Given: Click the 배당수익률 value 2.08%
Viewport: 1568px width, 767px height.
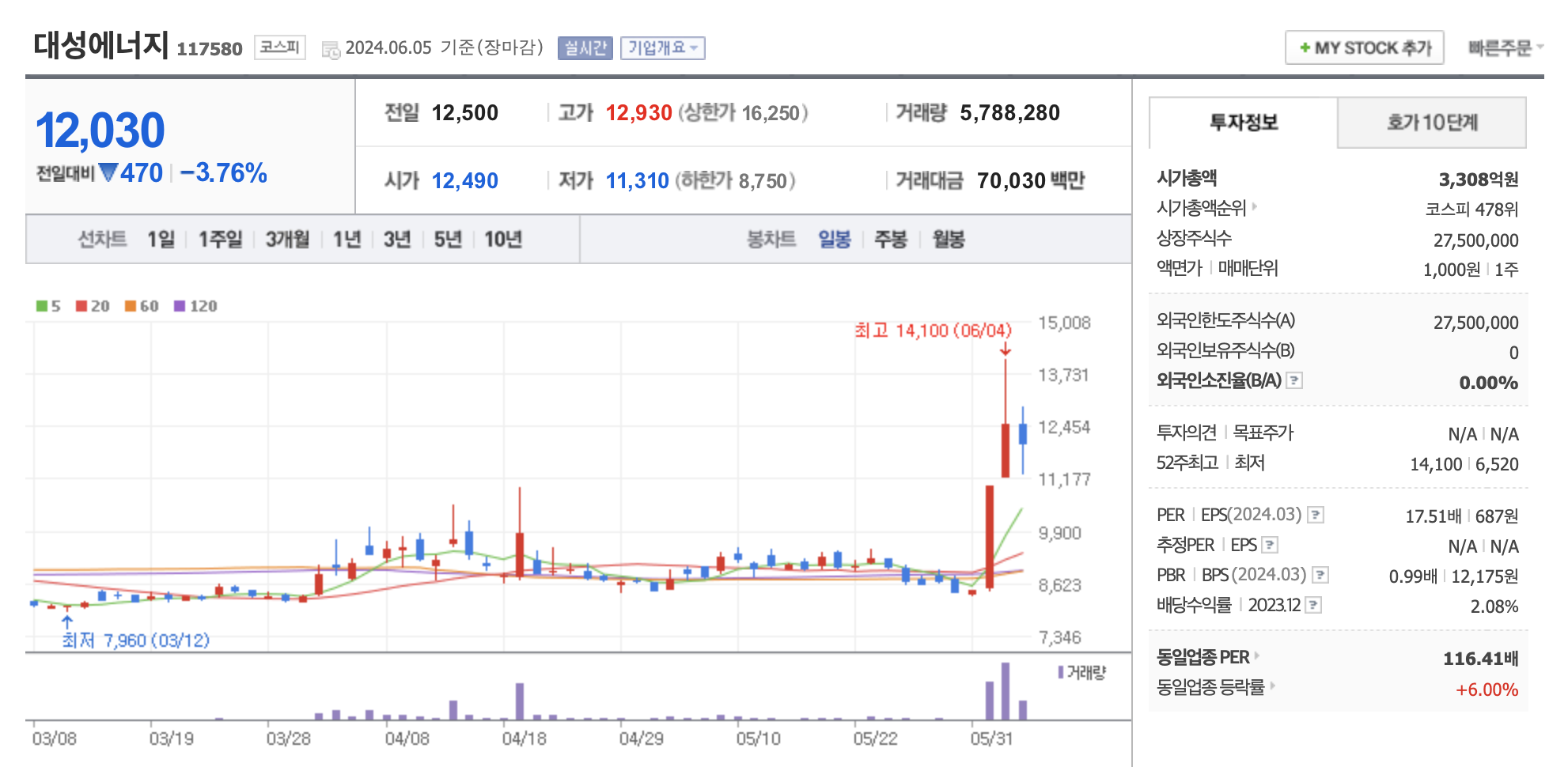Looking at the screenshot, I should click(x=1494, y=606).
